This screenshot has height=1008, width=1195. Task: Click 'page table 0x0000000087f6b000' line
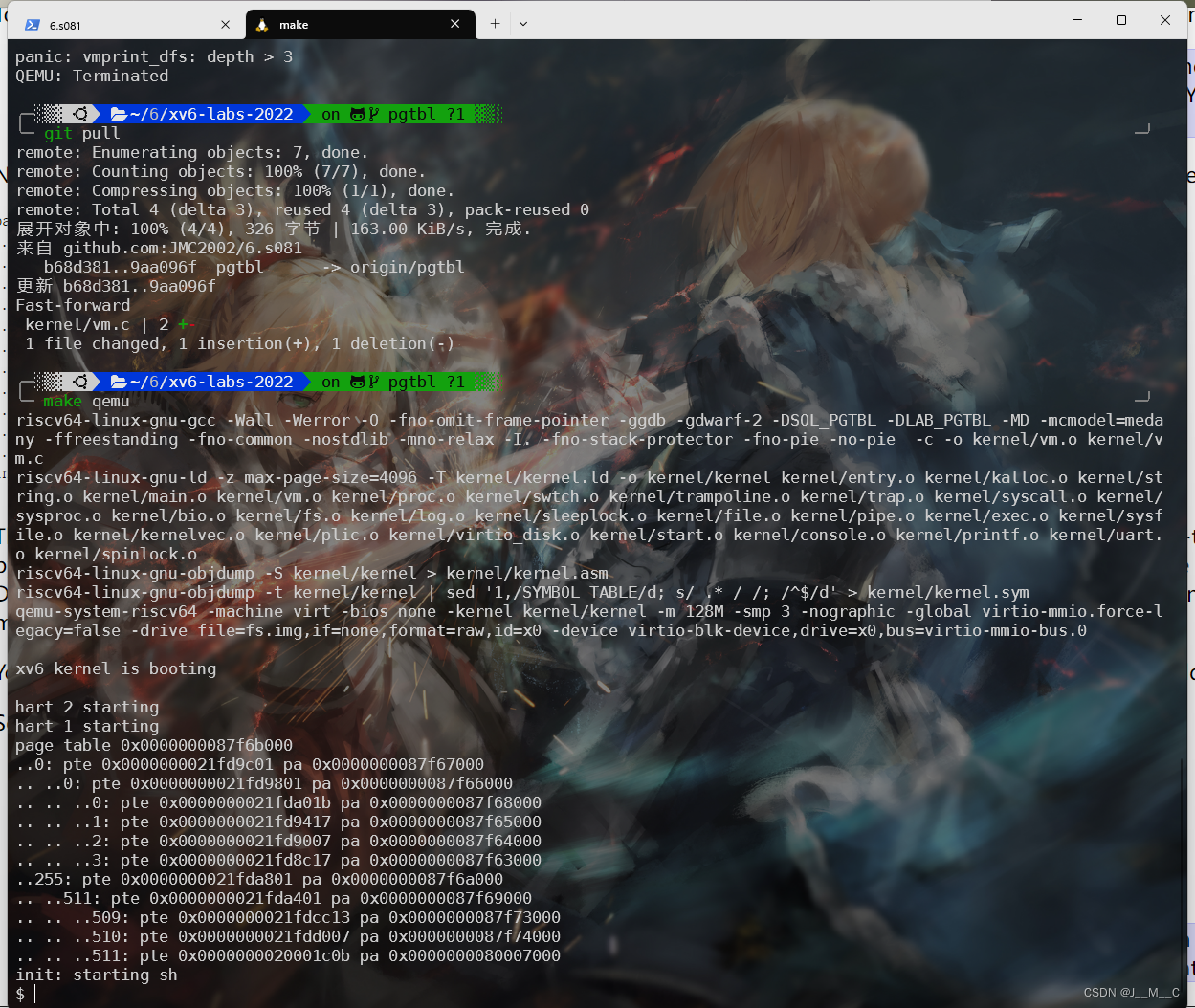click(154, 745)
